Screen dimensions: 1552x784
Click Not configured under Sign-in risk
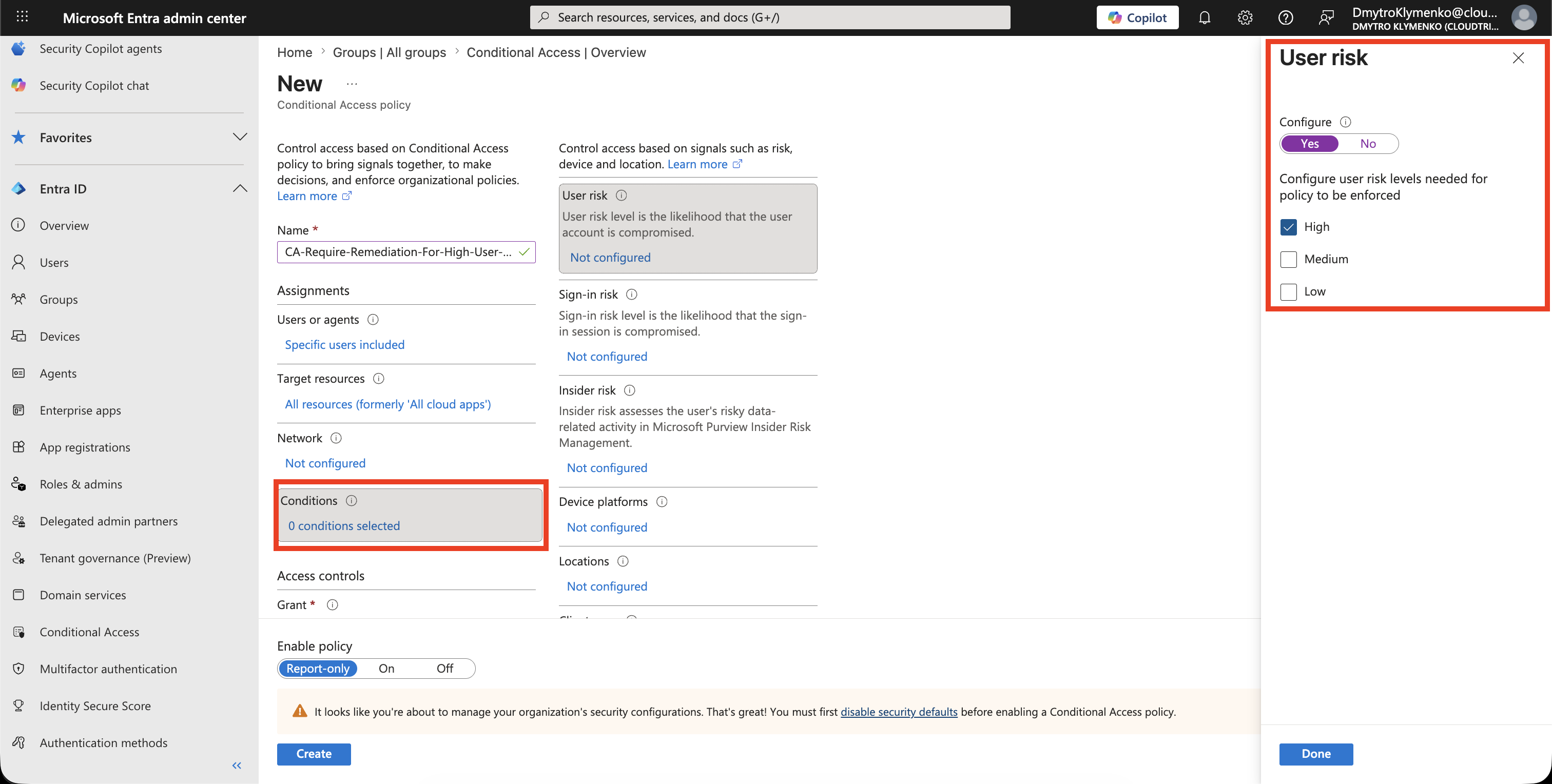607,357
